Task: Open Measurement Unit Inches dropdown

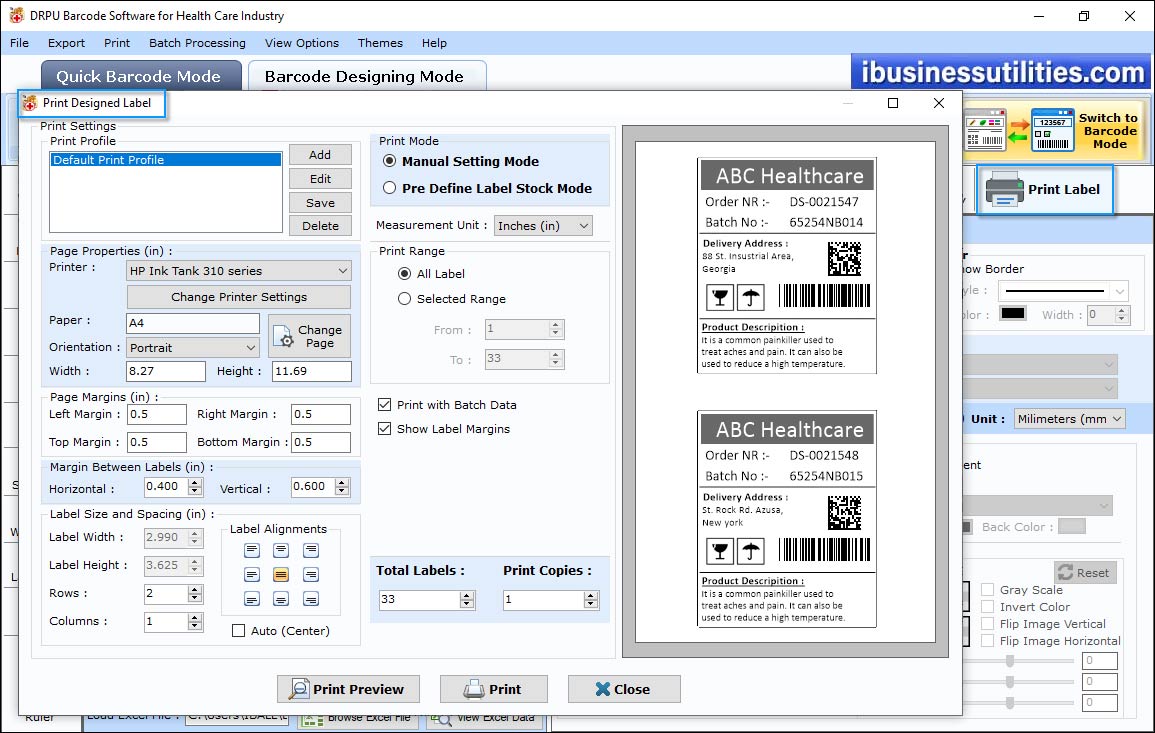Action: coord(543,225)
